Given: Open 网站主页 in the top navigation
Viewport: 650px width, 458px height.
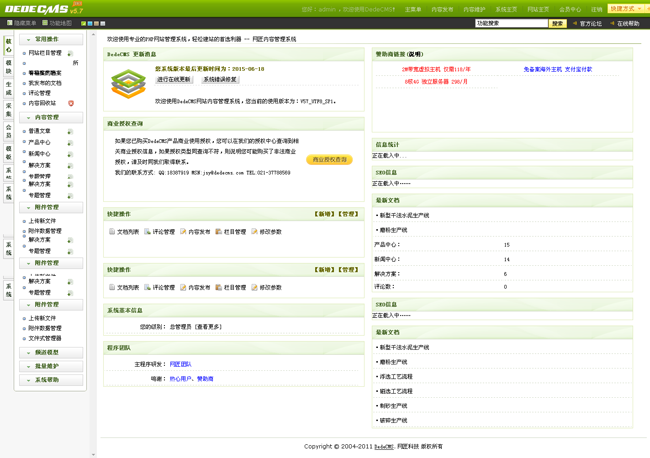Looking at the screenshot, I should tap(538, 10).
